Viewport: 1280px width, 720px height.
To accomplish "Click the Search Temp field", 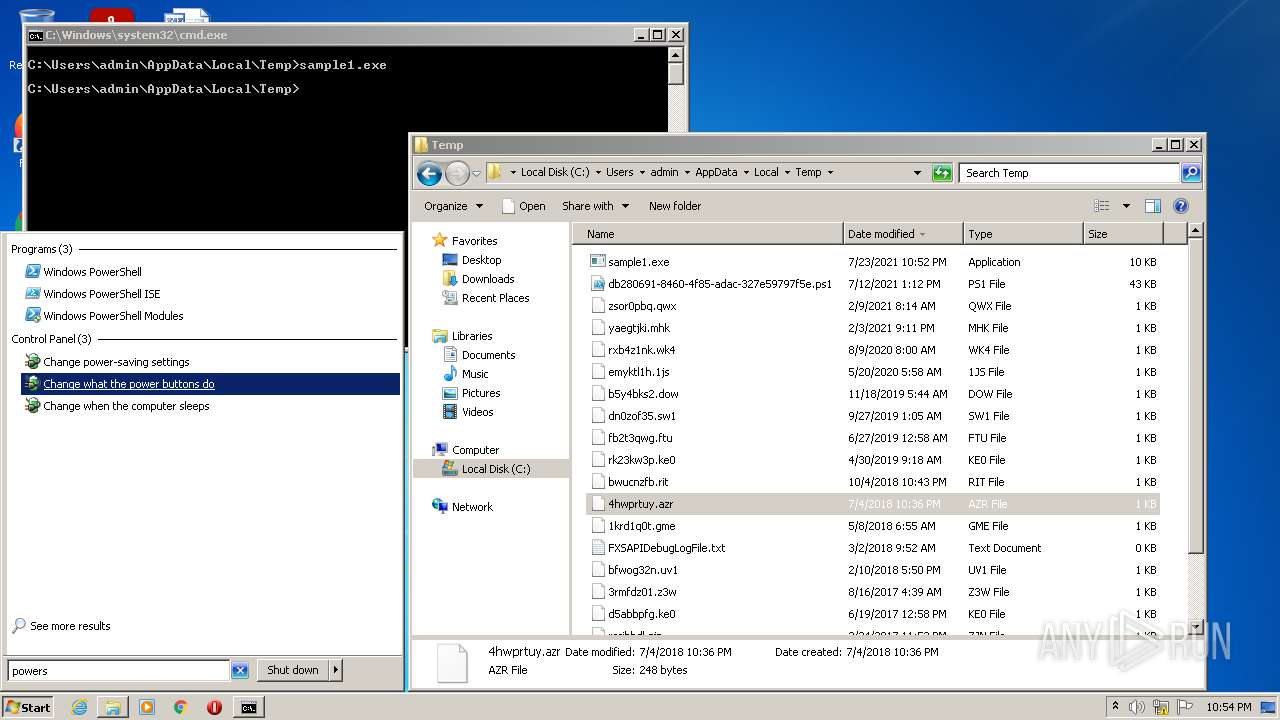I will (1070, 173).
